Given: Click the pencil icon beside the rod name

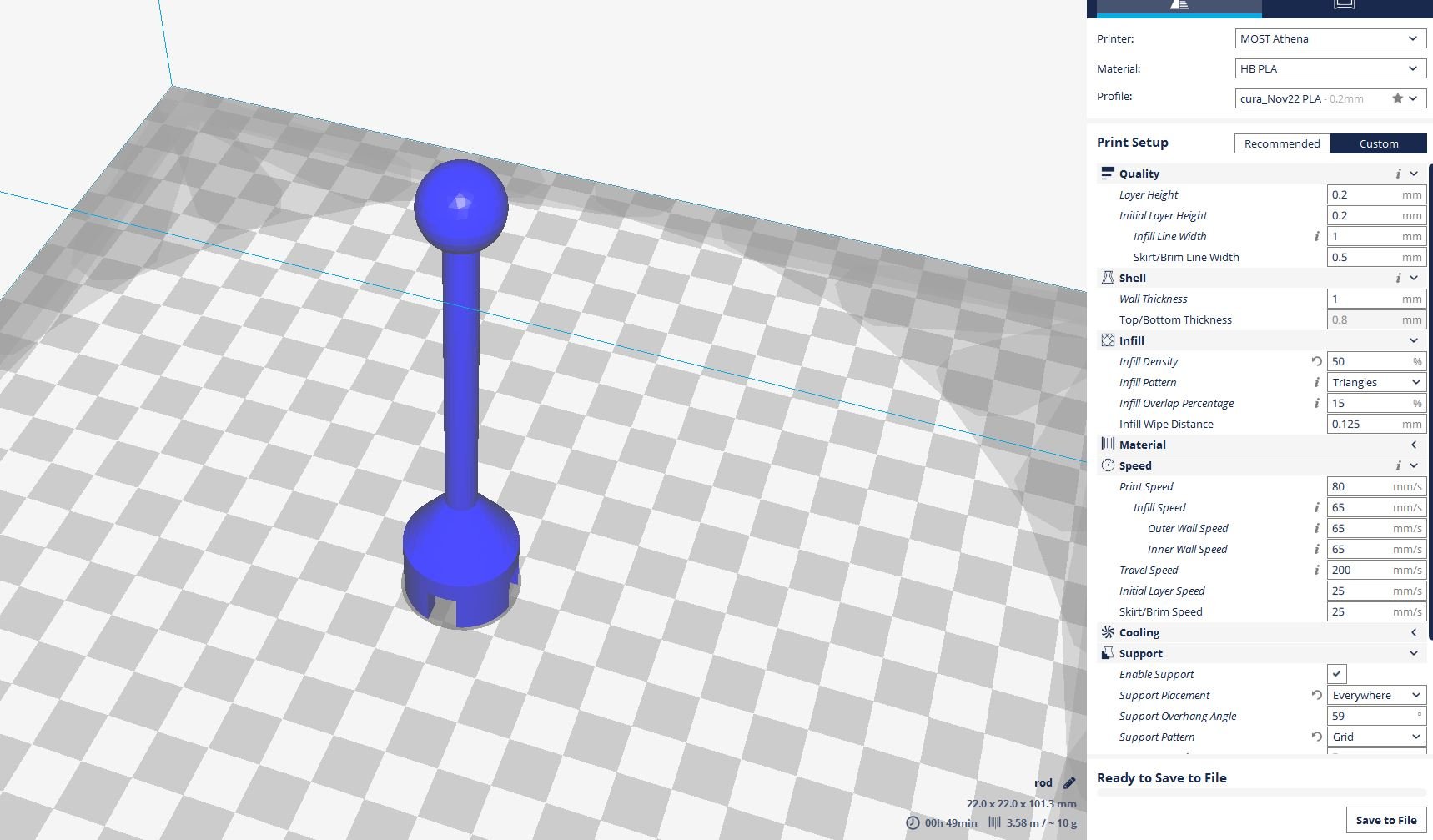Looking at the screenshot, I should [x=1069, y=782].
